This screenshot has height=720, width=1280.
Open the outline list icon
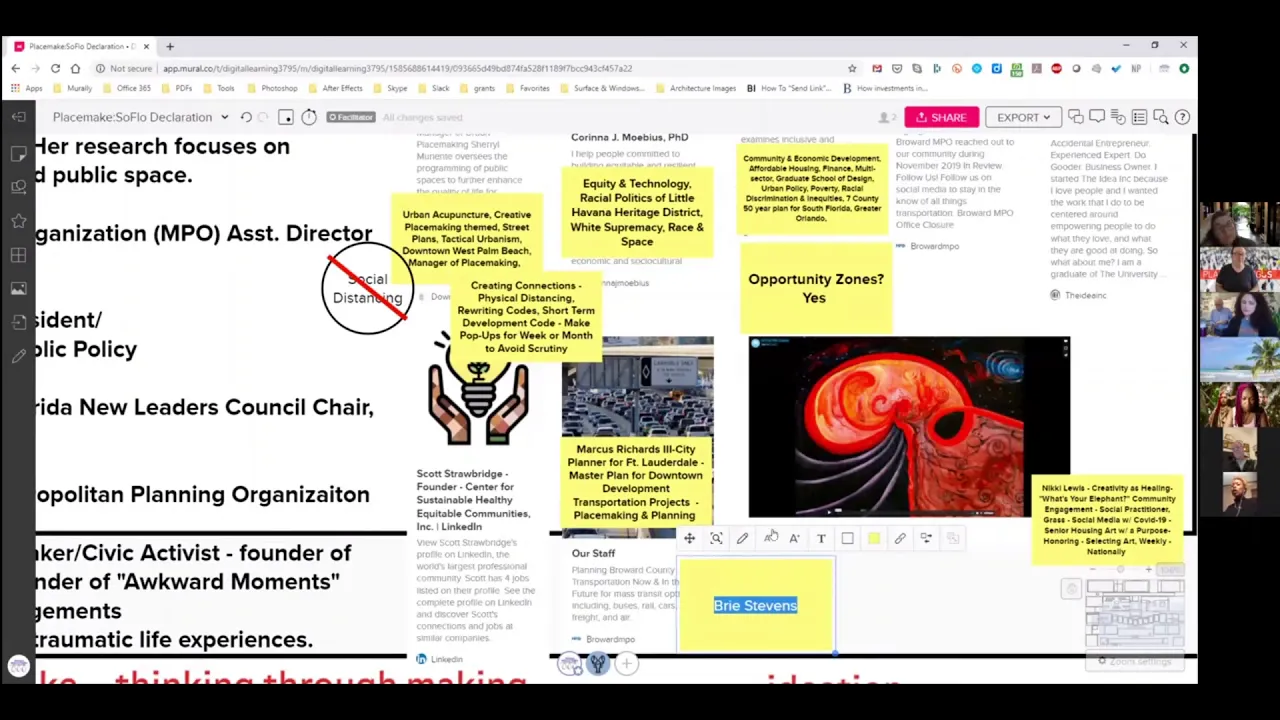(1140, 117)
